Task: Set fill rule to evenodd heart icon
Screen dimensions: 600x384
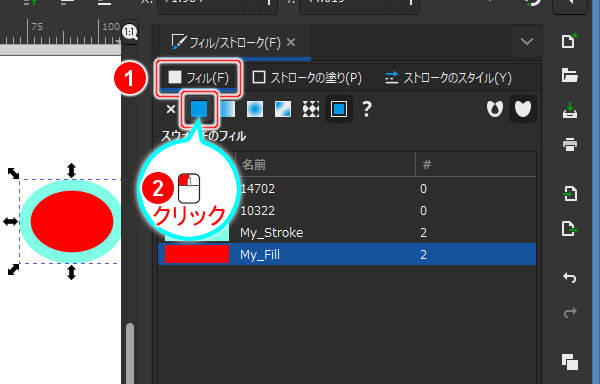Action: coord(495,109)
